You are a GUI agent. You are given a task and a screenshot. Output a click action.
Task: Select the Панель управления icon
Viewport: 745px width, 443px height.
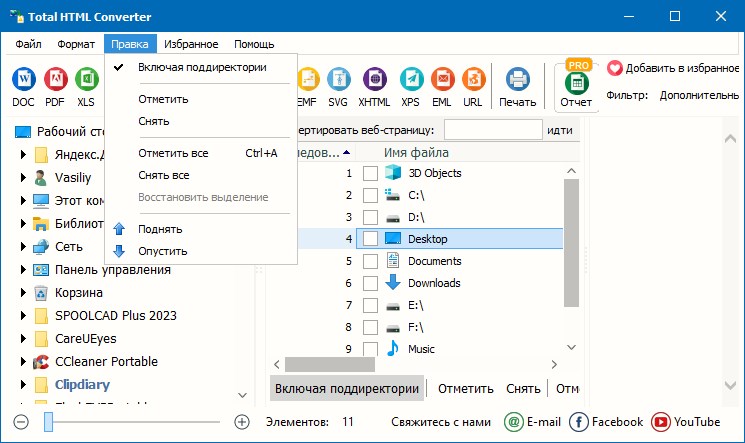[x=41, y=270]
